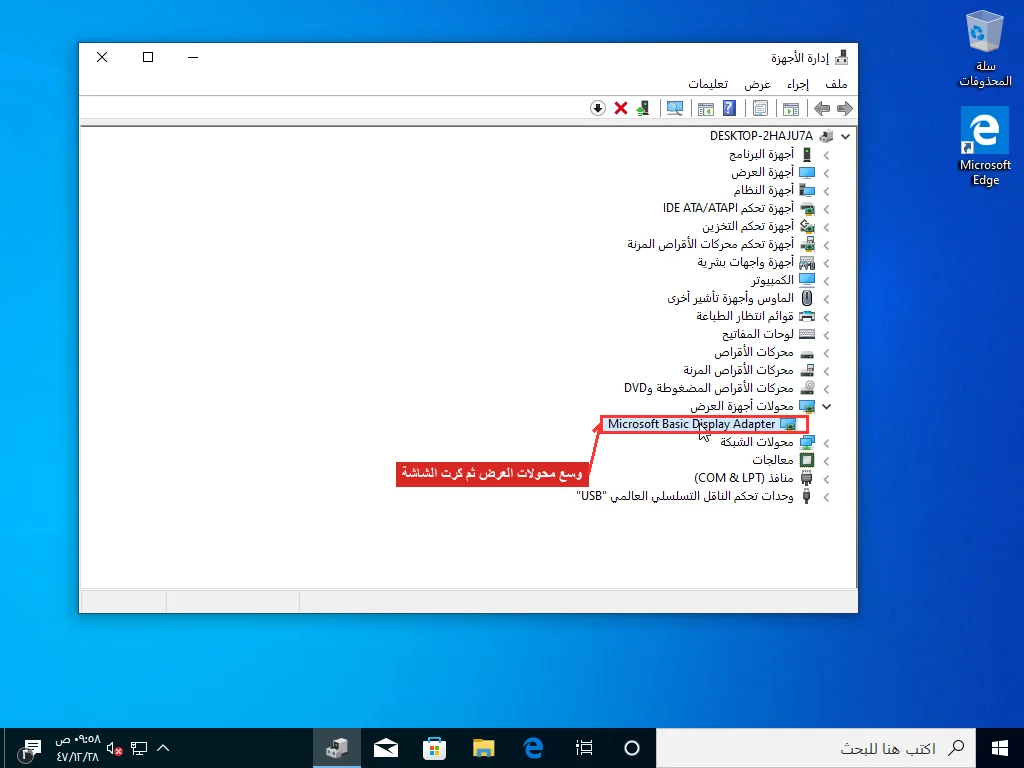Open the تعليمات menu
Image resolution: width=1024 pixels, height=768 pixels.
pos(708,84)
